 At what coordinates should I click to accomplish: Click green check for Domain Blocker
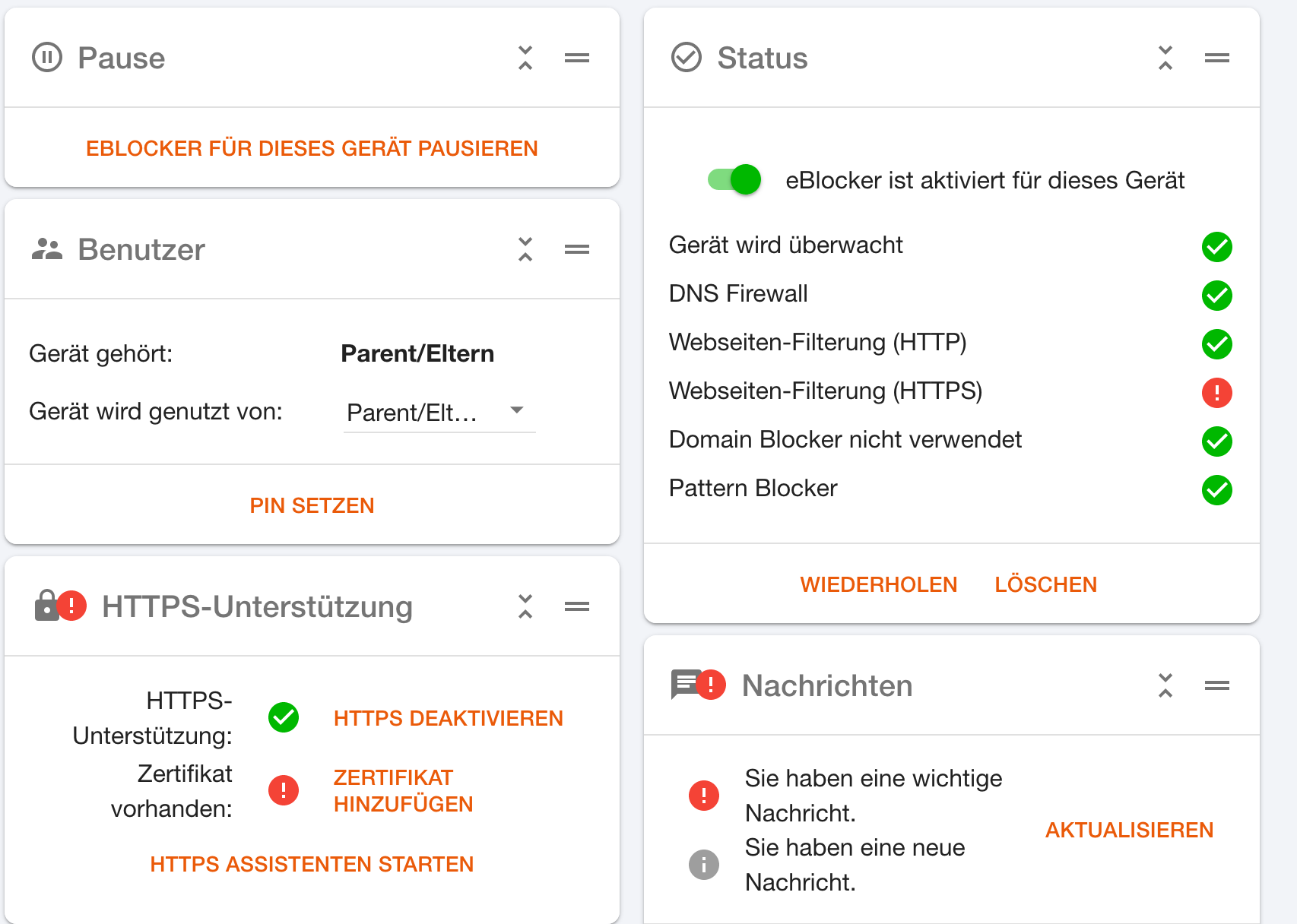click(x=1217, y=441)
